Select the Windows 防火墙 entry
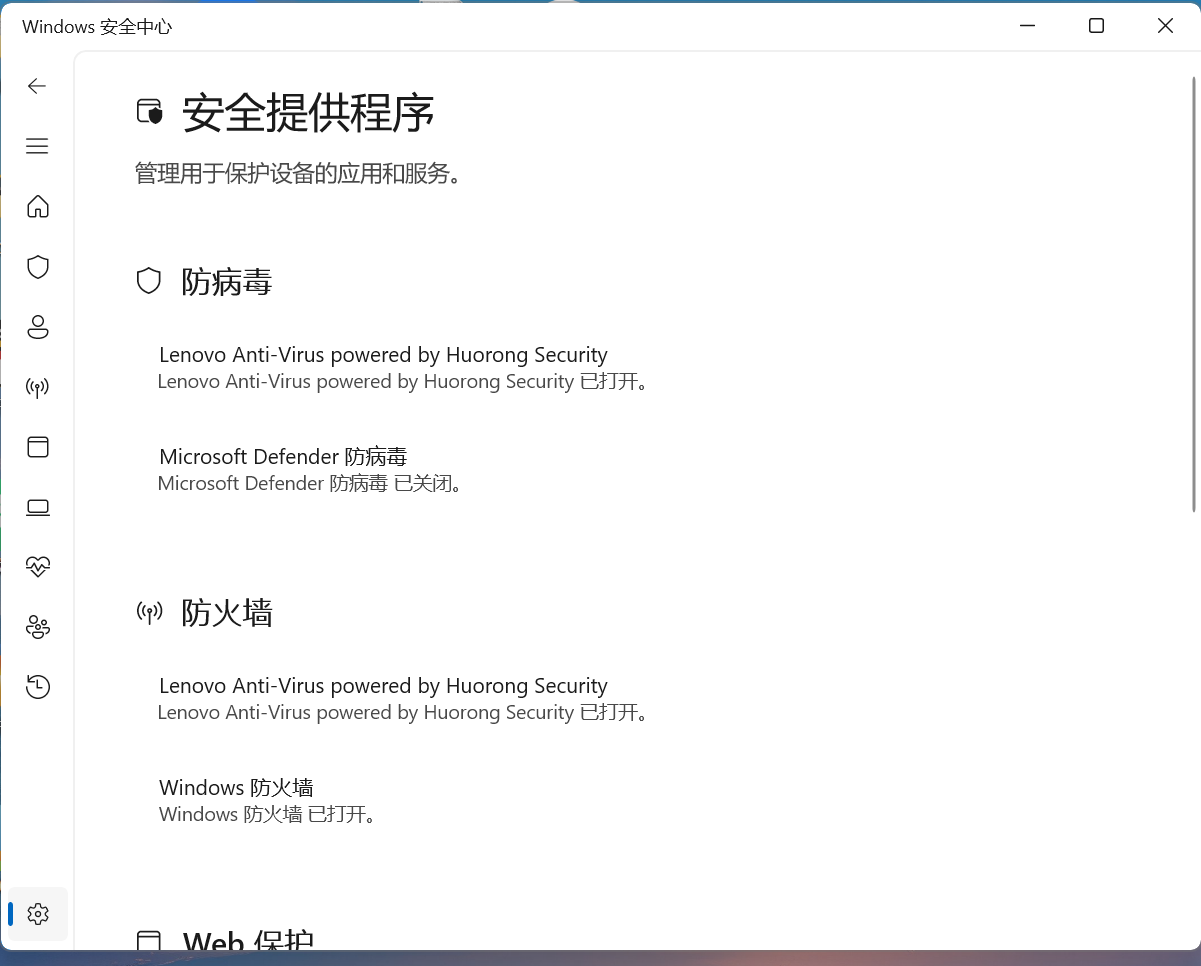The image size is (1201, 966). (268, 800)
